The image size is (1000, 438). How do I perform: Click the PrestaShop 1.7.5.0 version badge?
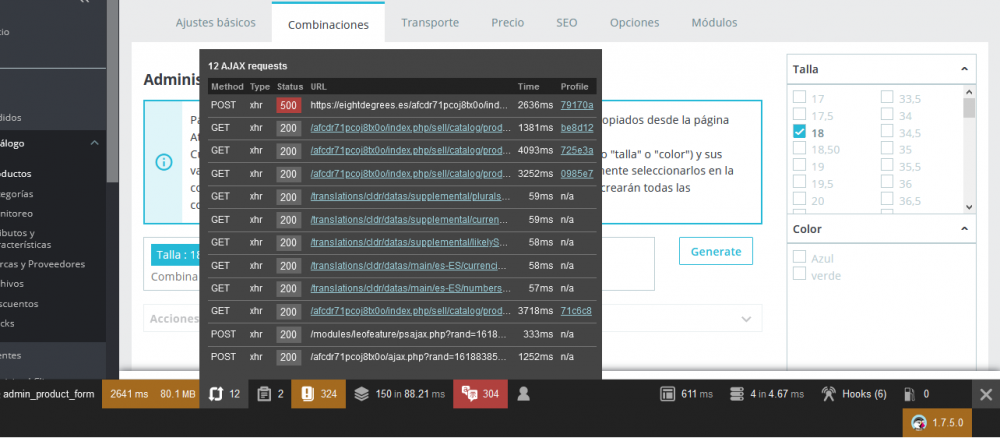tap(937, 422)
